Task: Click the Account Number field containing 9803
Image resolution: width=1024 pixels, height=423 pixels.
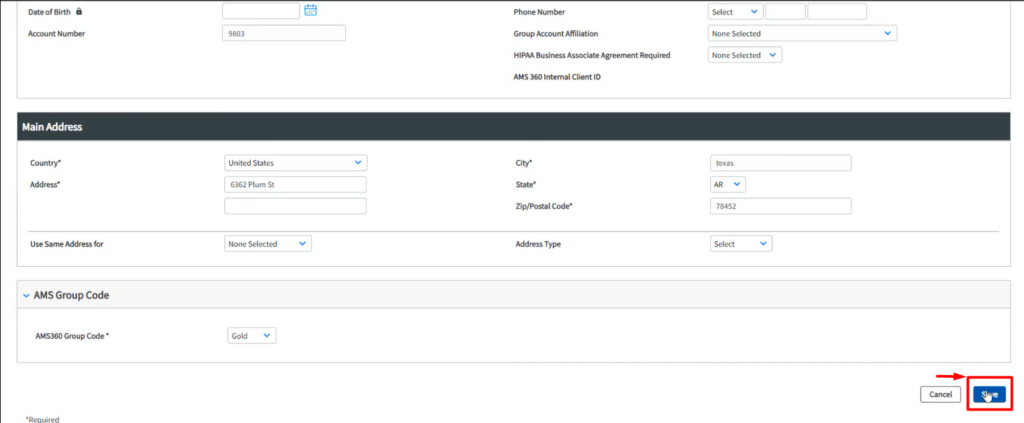Action: coord(283,33)
